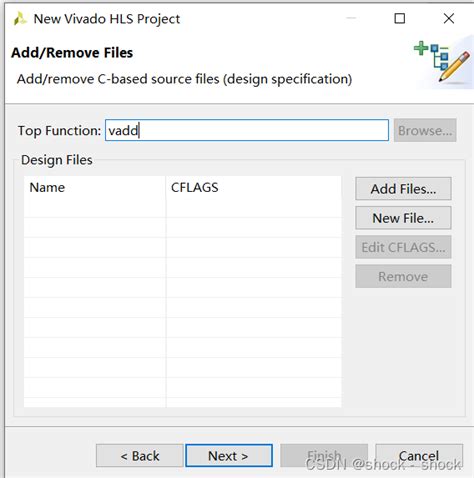Select the first empty row in Design Files table
The image size is (474, 478).
[183, 208]
